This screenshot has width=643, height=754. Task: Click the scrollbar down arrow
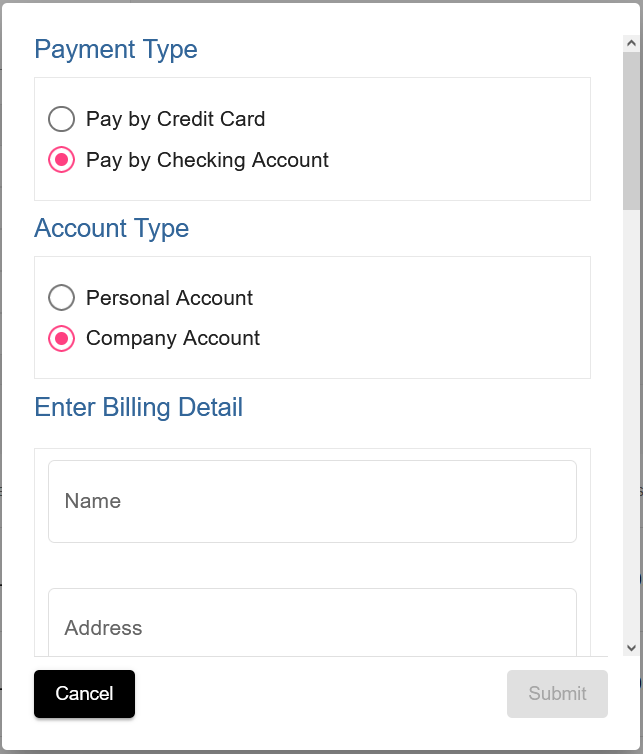(631, 648)
